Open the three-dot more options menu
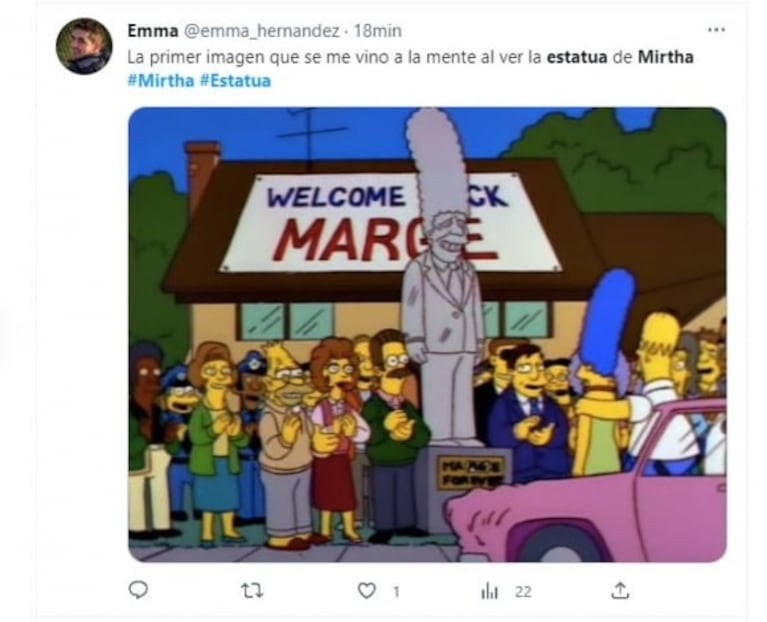767x622 pixels. (717, 30)
